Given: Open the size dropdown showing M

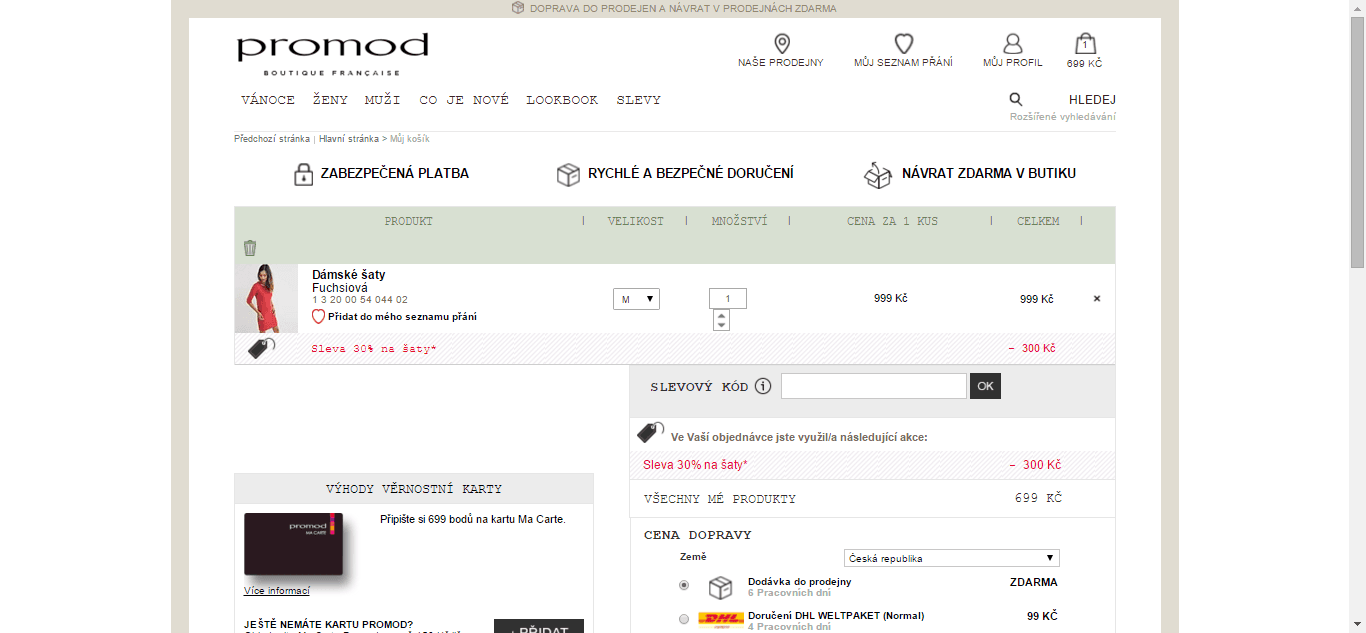Looking at the screenshot, I should [636, 299].
